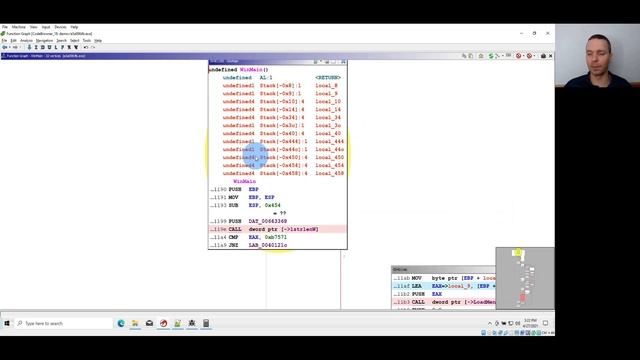This screenshot has height=360, width=640.
Task: Click the navigate forward arrow
Action: (15, 47)
